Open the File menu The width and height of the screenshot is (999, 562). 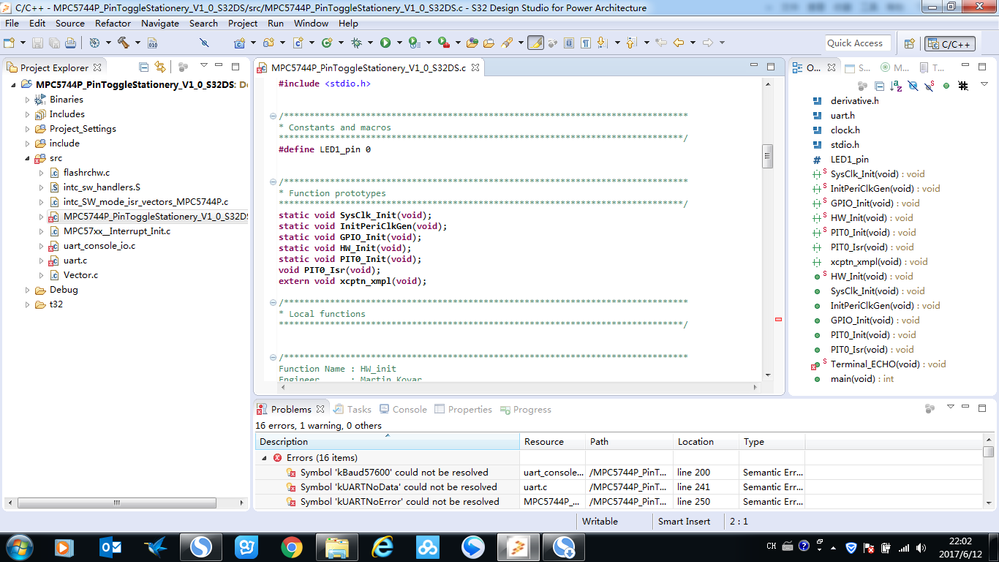[x=12, y=23]
